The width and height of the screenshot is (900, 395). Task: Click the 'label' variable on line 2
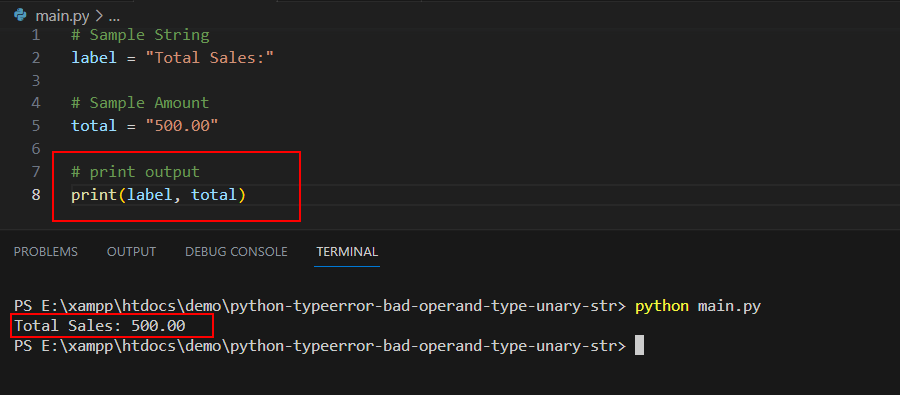point(94,57)
